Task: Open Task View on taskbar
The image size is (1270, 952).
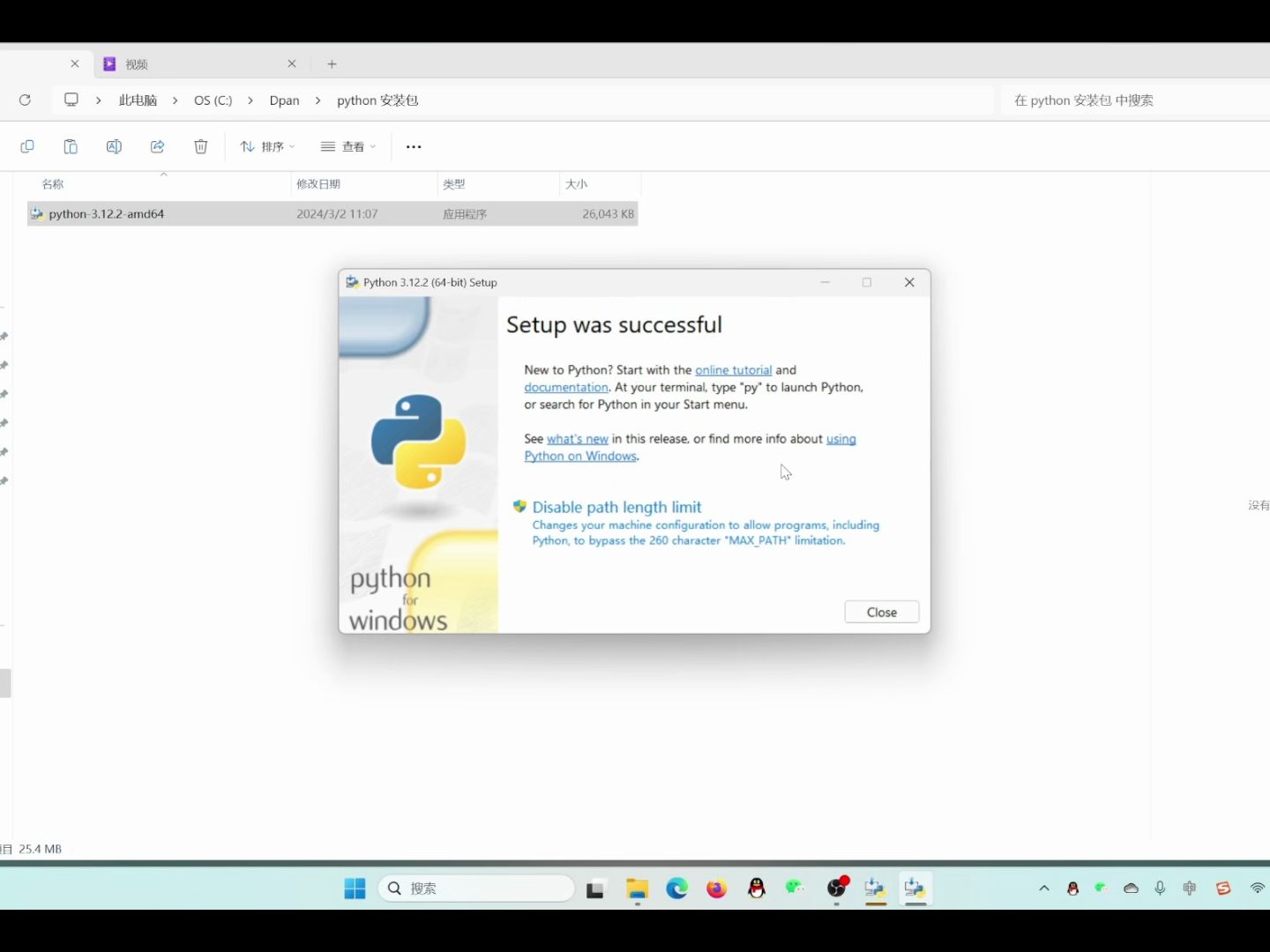Action: (x=595, y=889)
